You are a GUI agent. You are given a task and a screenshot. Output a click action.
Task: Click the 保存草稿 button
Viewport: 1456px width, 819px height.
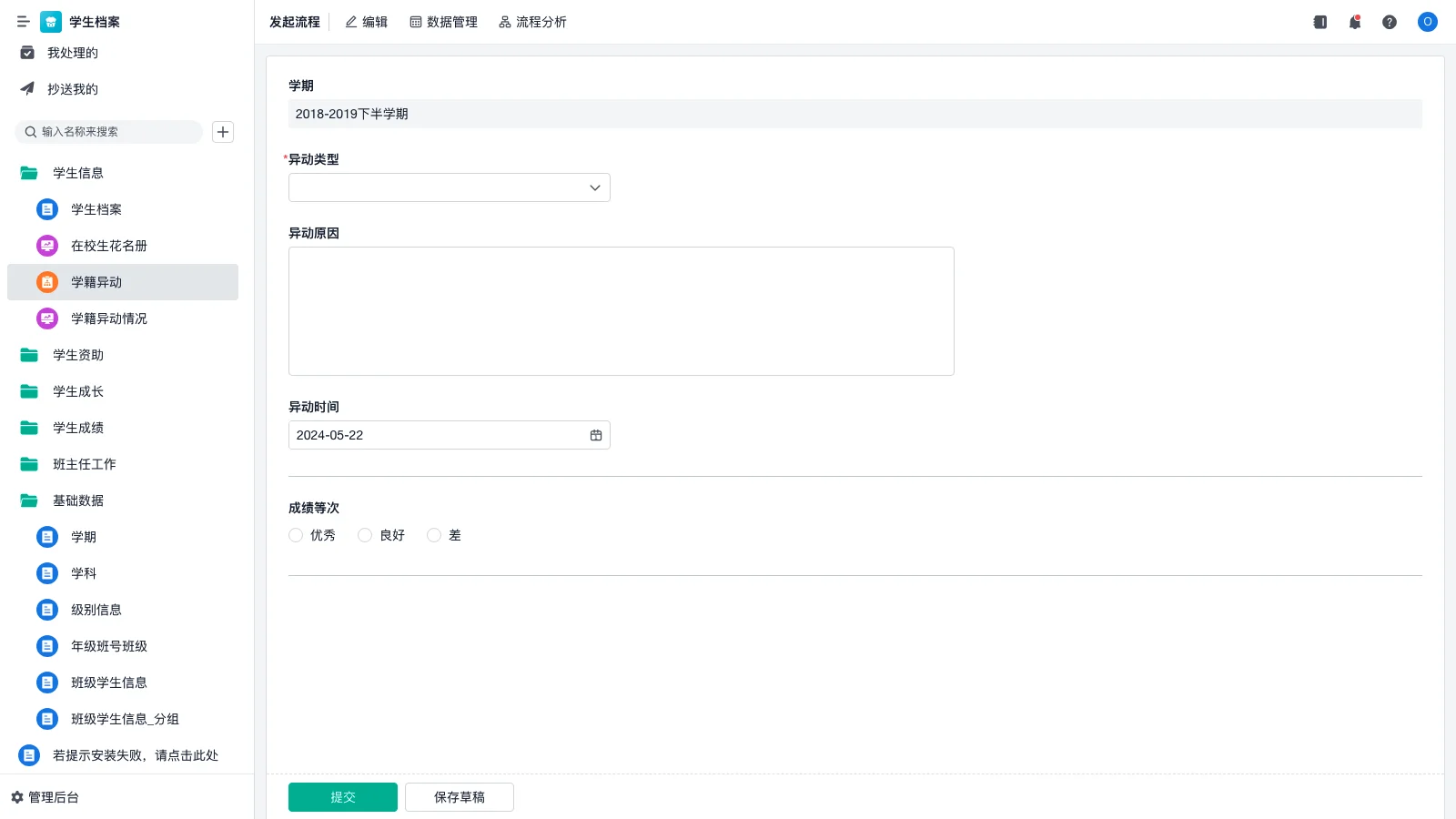pos(459,797)
